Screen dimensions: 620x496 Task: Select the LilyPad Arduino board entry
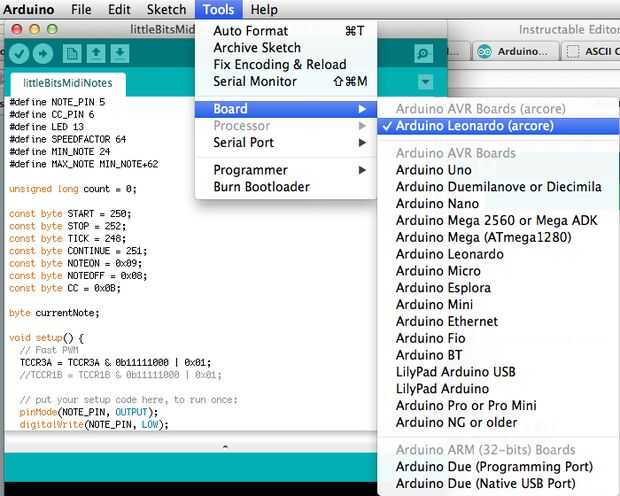tap(498, 388)
